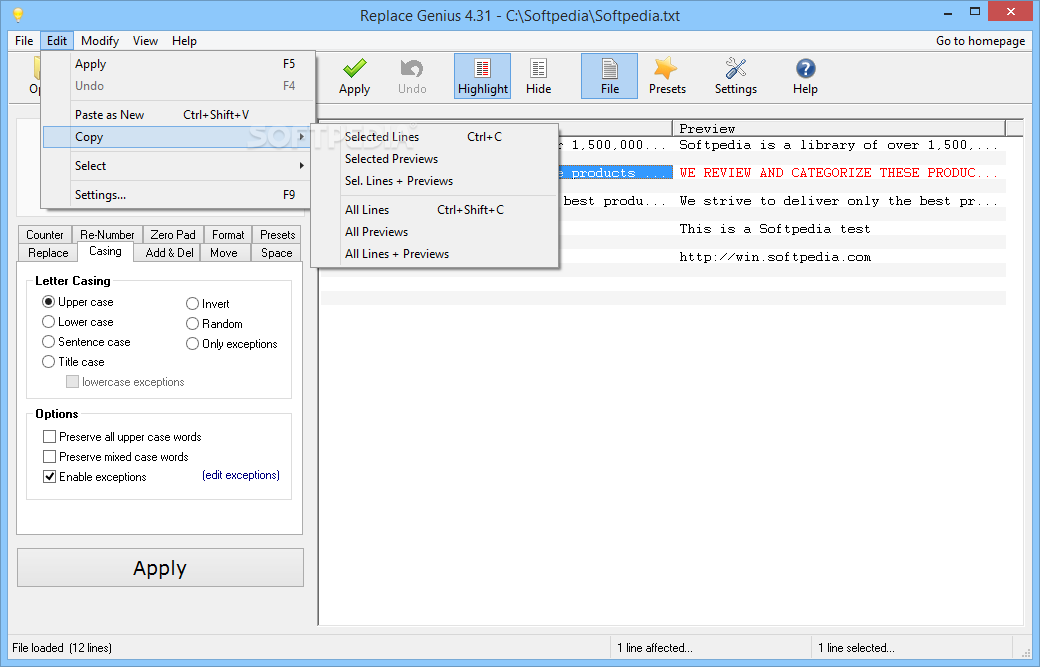Enable Preserve mixed case words
Viewport: 1040px width, 667px height.
tap(49, 456)
